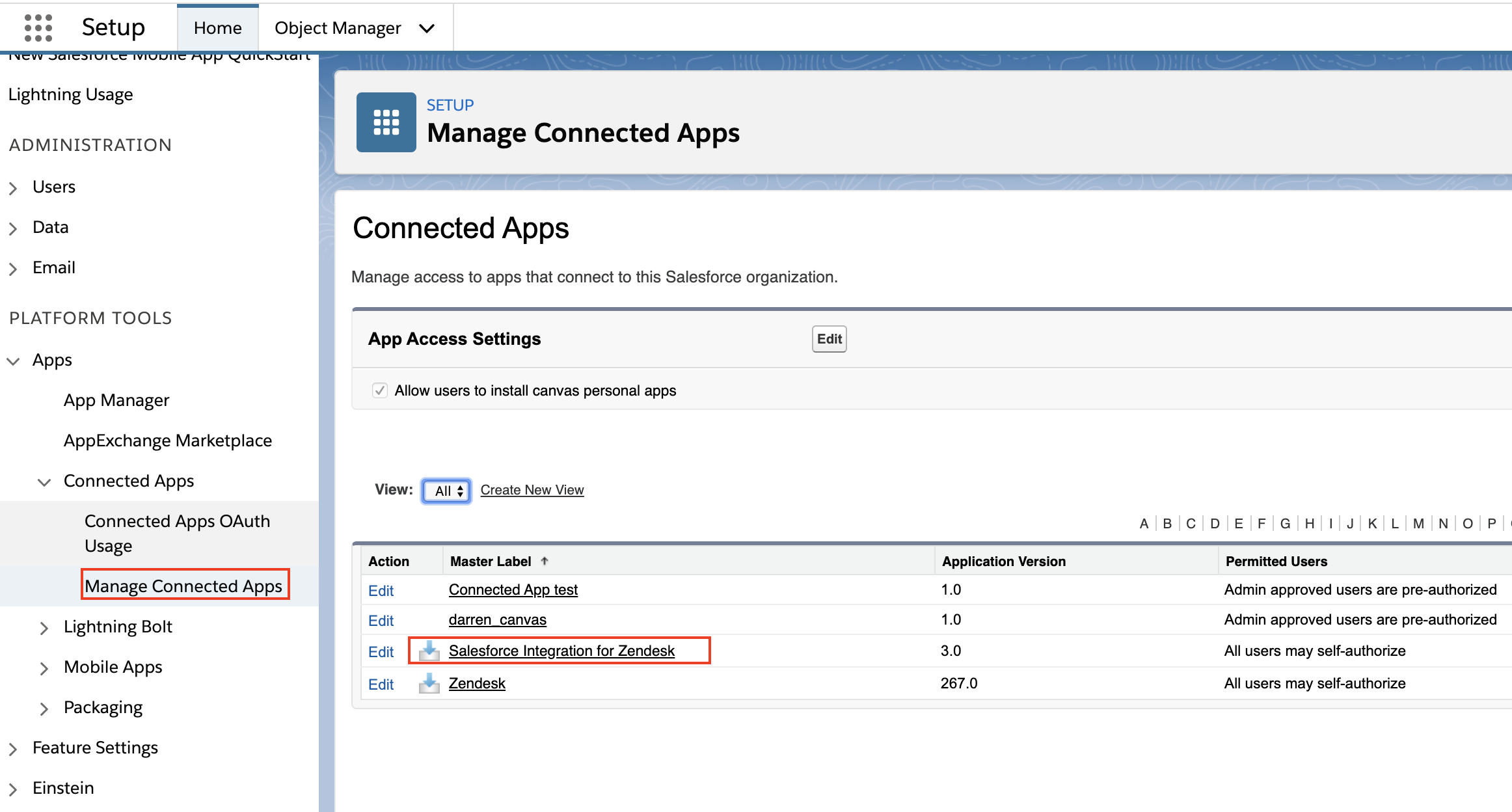The image size is (1512, 812).
Task: Click the 3.0 version cell
Action: coord(951,651)
